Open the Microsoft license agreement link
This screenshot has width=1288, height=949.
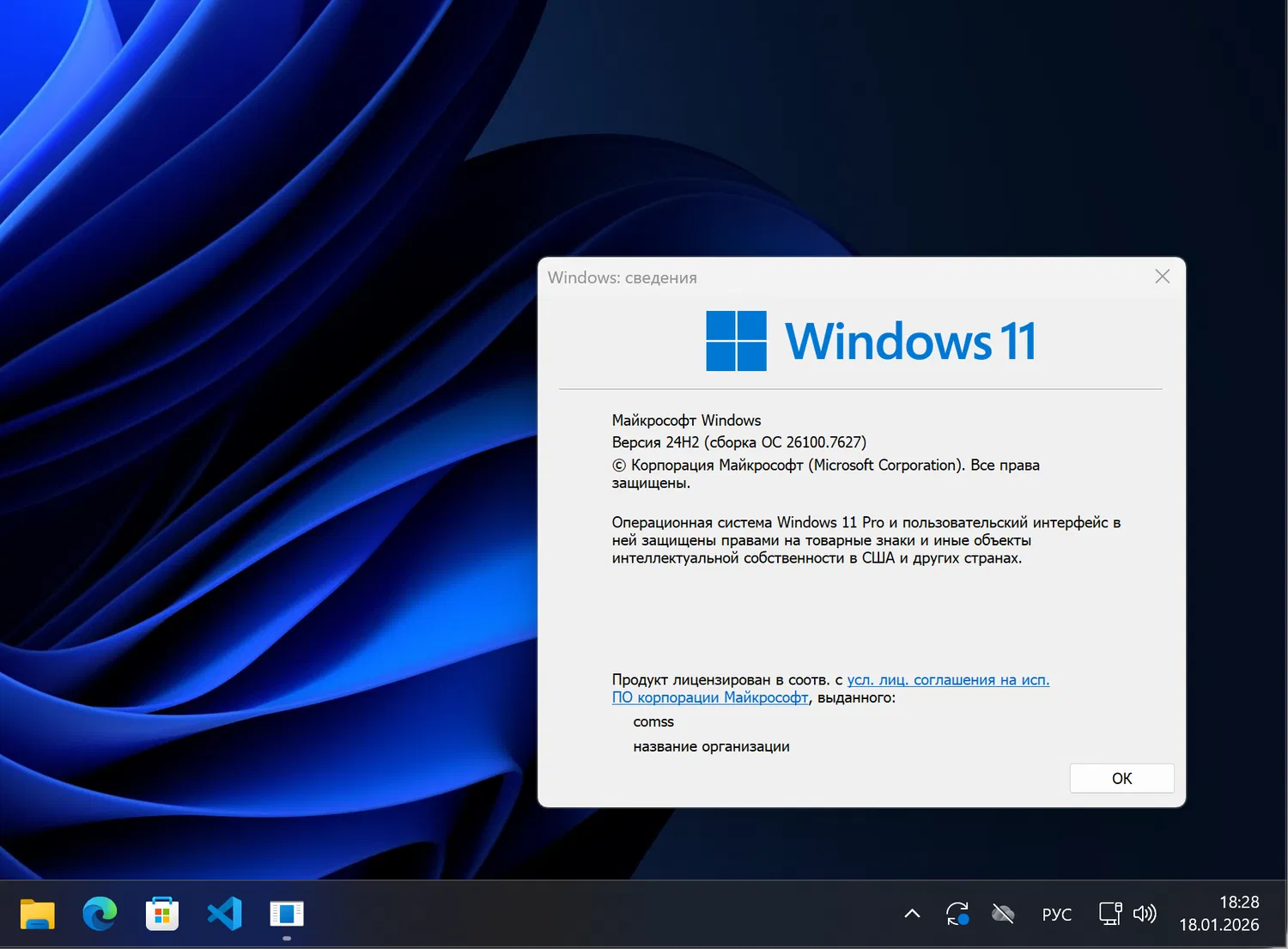coord(947,679)
